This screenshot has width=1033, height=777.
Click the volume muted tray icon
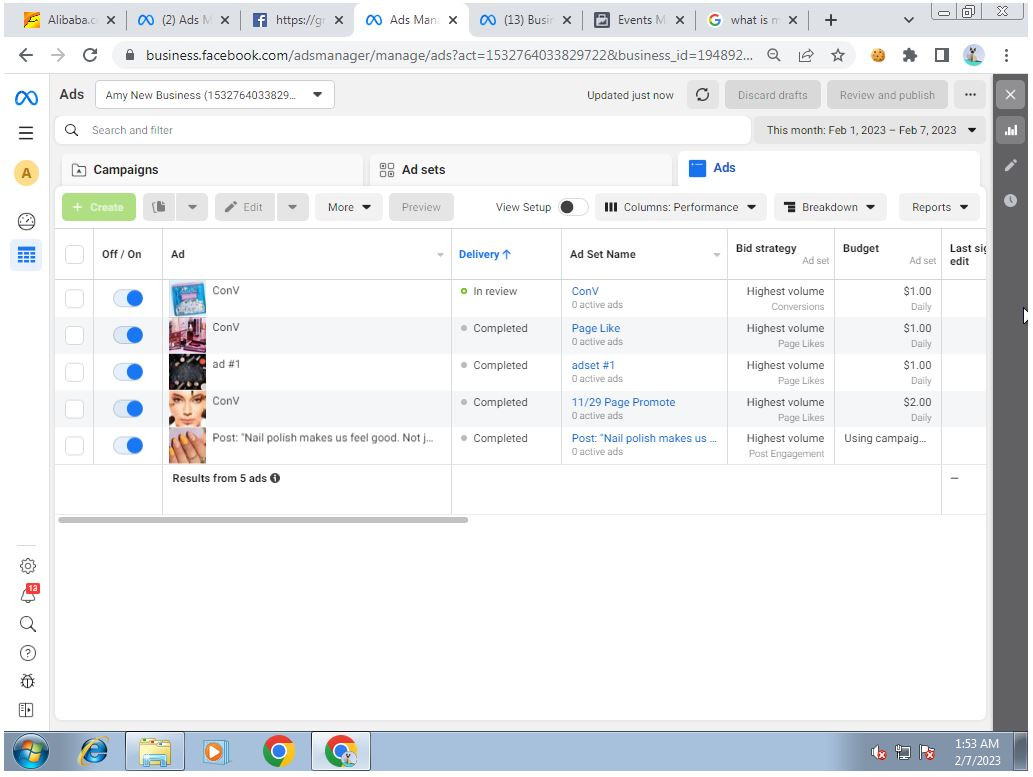point(878,752)
